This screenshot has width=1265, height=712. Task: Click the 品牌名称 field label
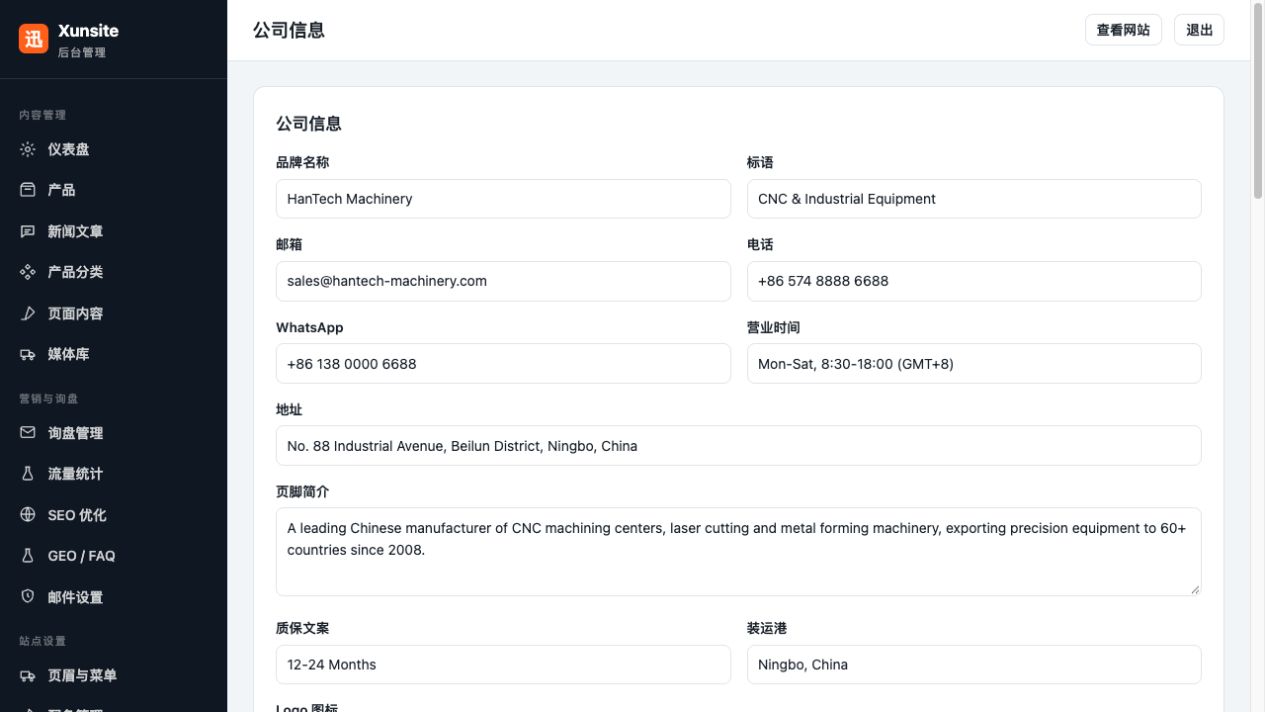tap(302, 162)
